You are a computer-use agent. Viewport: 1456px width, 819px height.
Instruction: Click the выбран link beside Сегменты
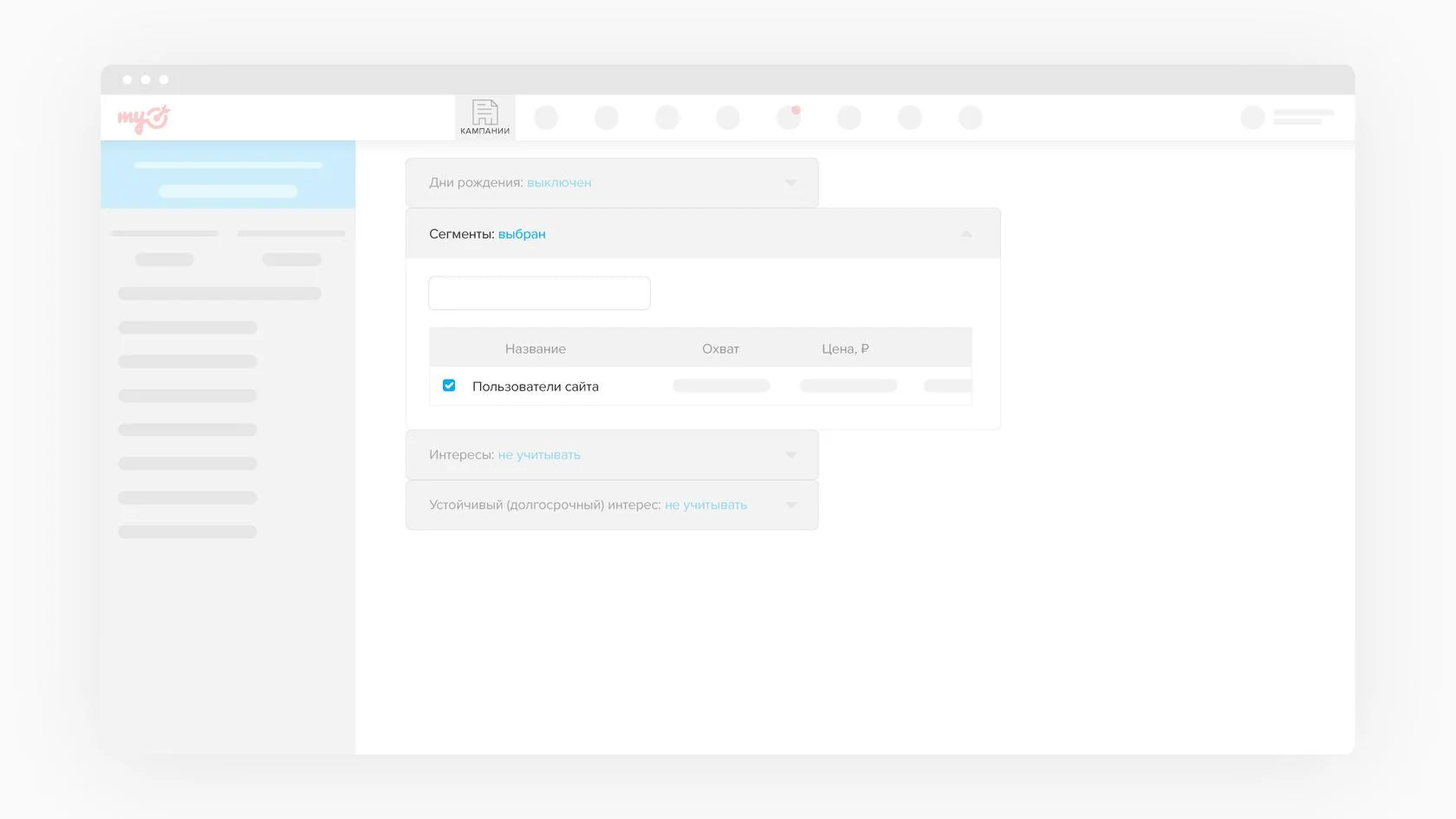(522, 234)
